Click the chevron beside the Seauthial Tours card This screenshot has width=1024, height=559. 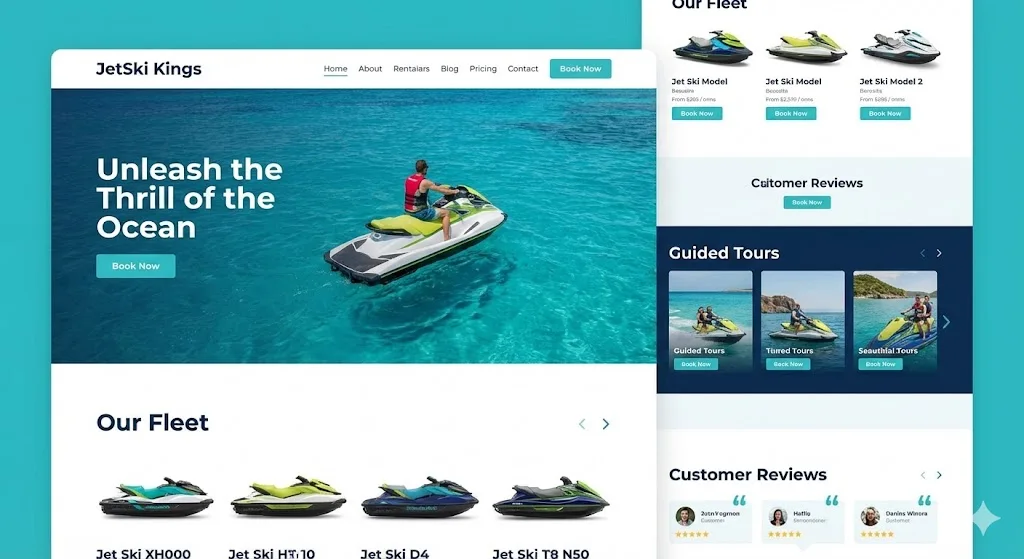click(946, 321)
